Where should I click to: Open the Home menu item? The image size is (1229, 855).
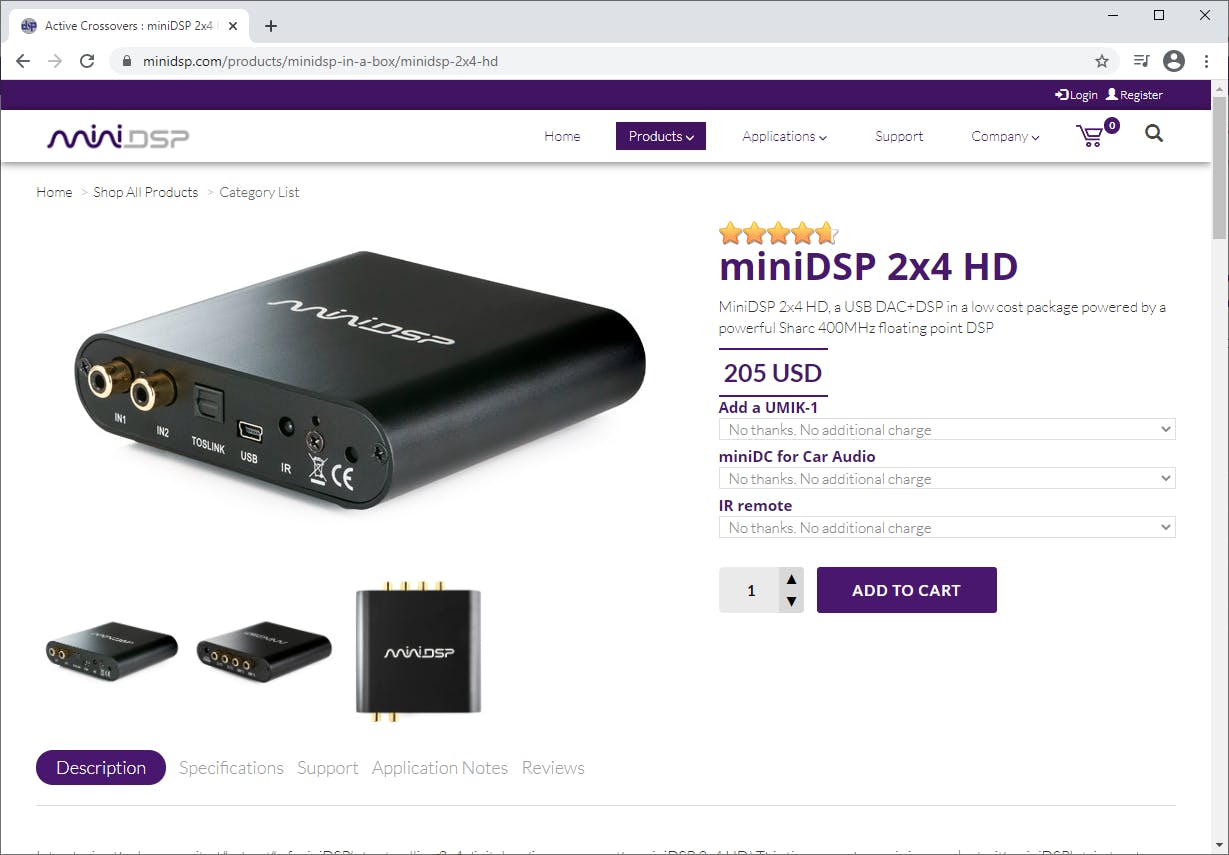click(x=562, y=136)
